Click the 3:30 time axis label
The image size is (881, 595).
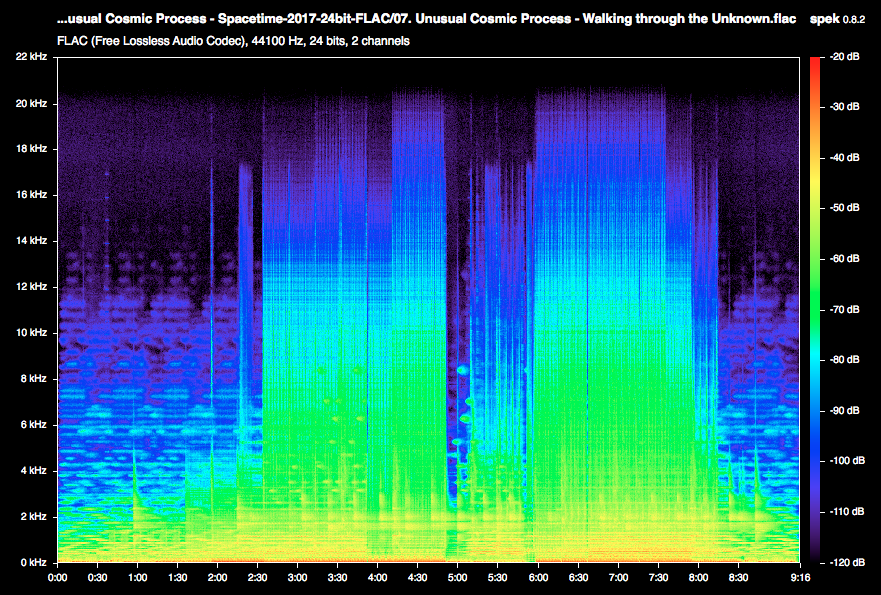[x=338, y=577]
